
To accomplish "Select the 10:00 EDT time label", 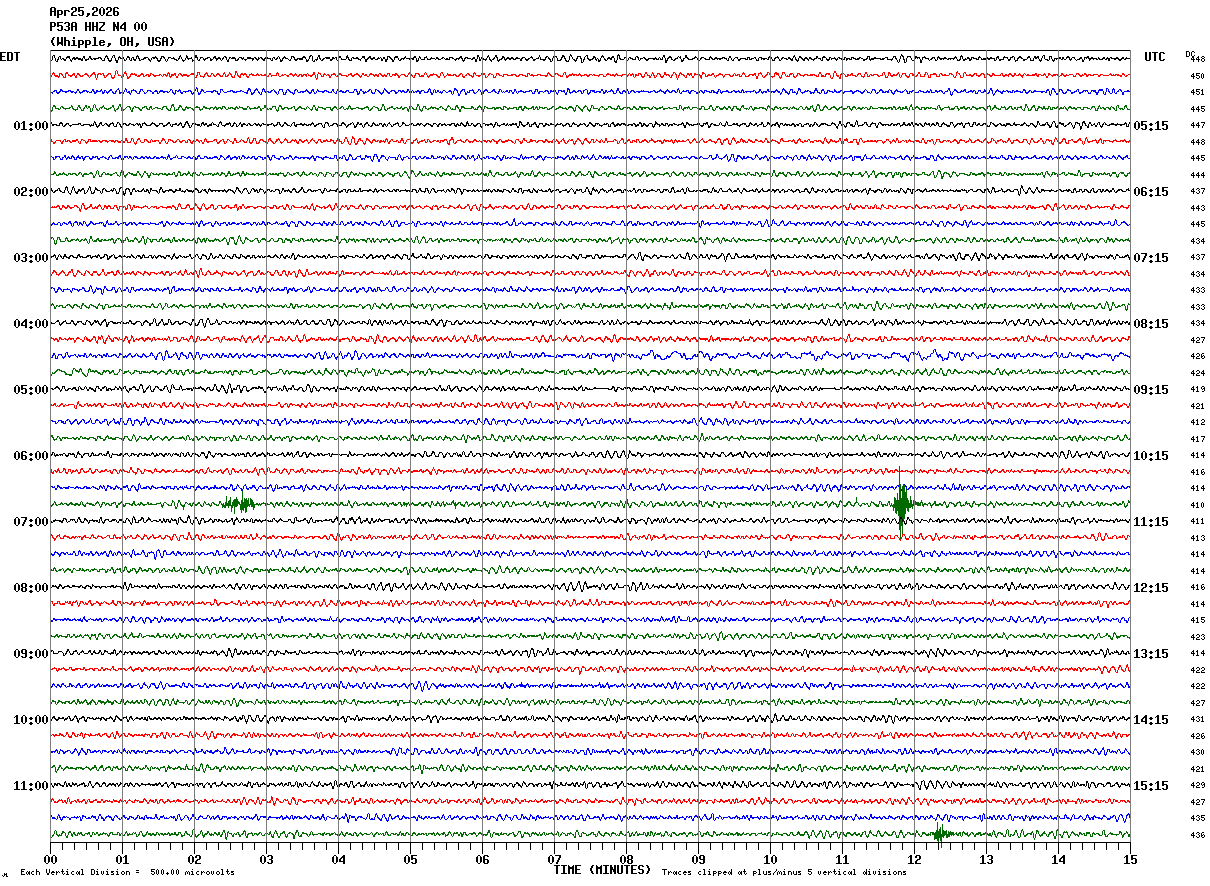I will 31,720.
